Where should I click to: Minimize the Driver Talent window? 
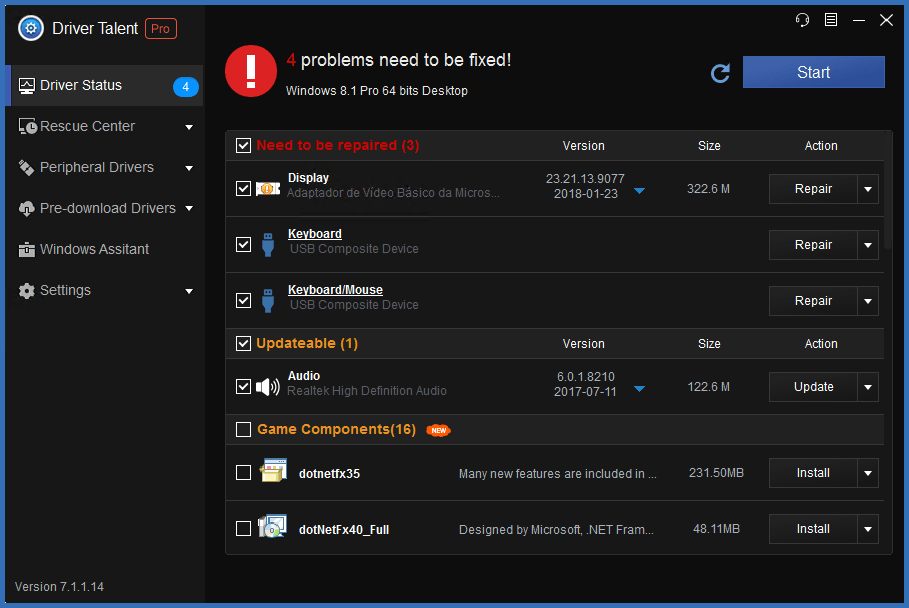pos(859,20)
